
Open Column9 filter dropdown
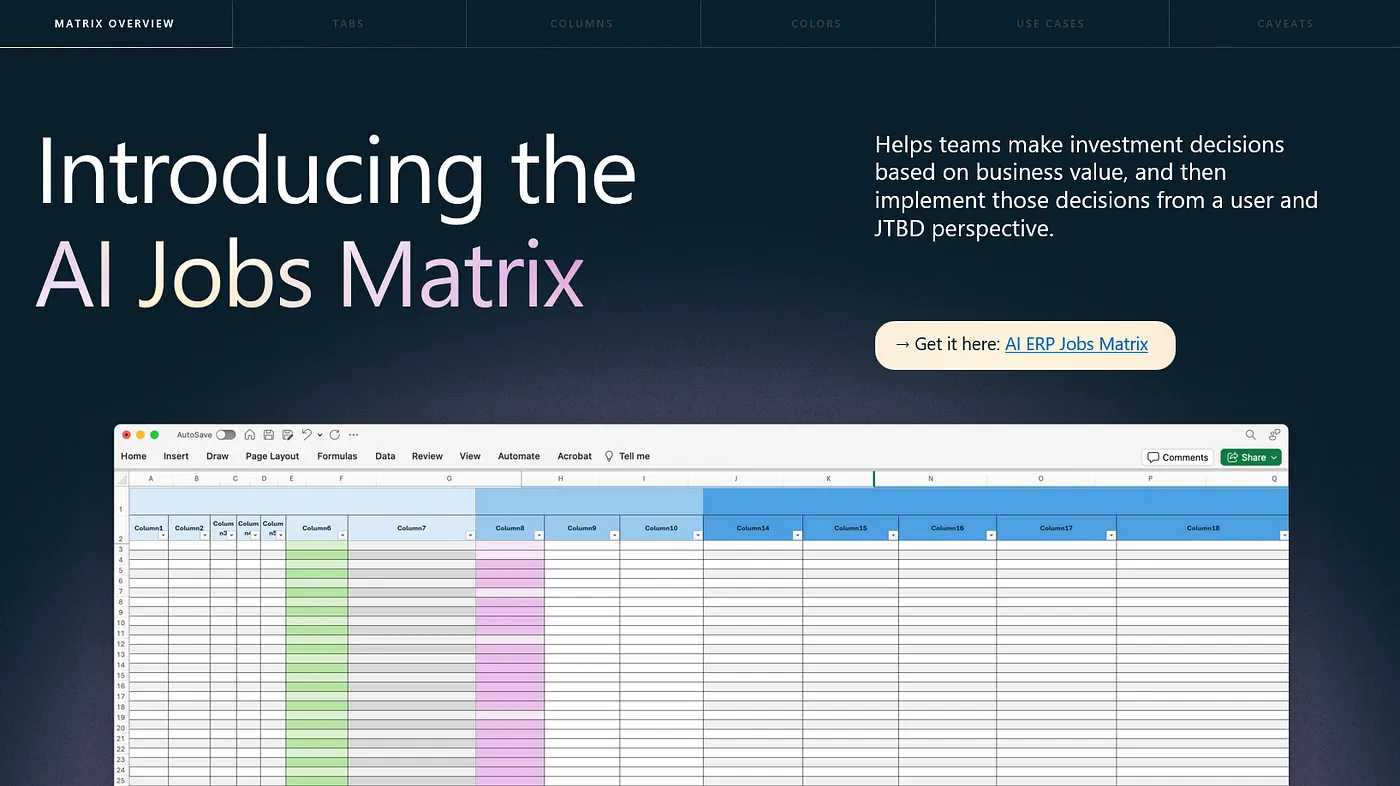(x=614, y=535)
